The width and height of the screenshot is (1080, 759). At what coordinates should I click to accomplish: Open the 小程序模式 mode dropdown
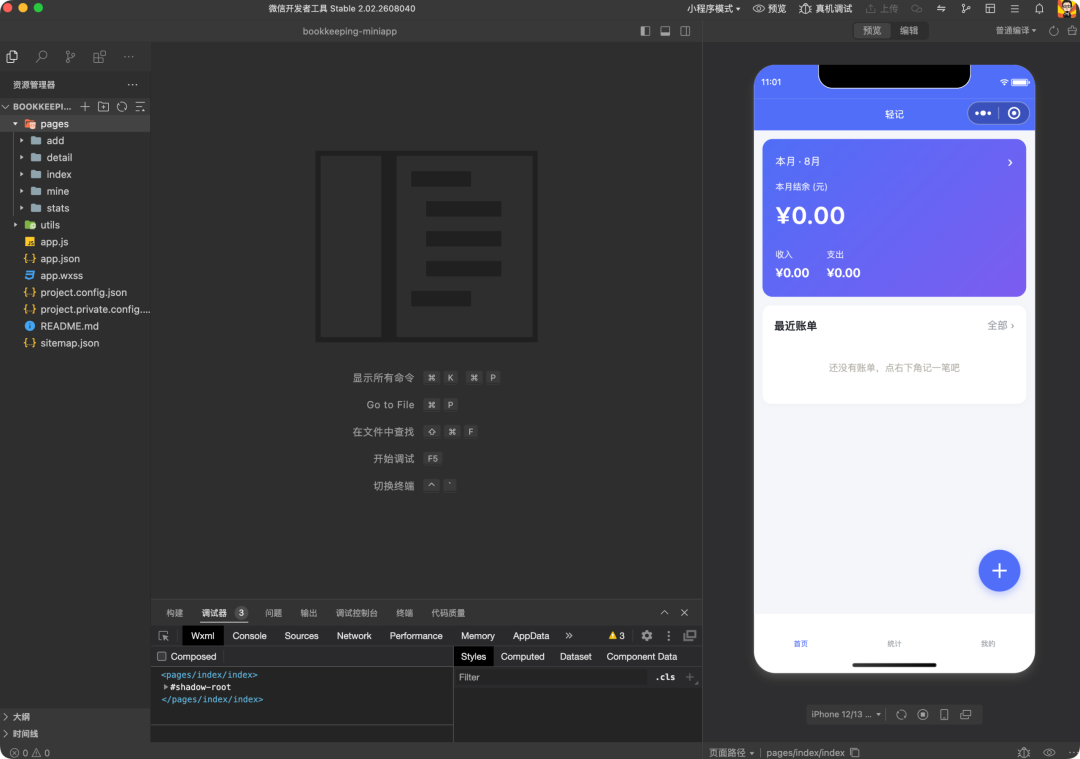[714, 9]
